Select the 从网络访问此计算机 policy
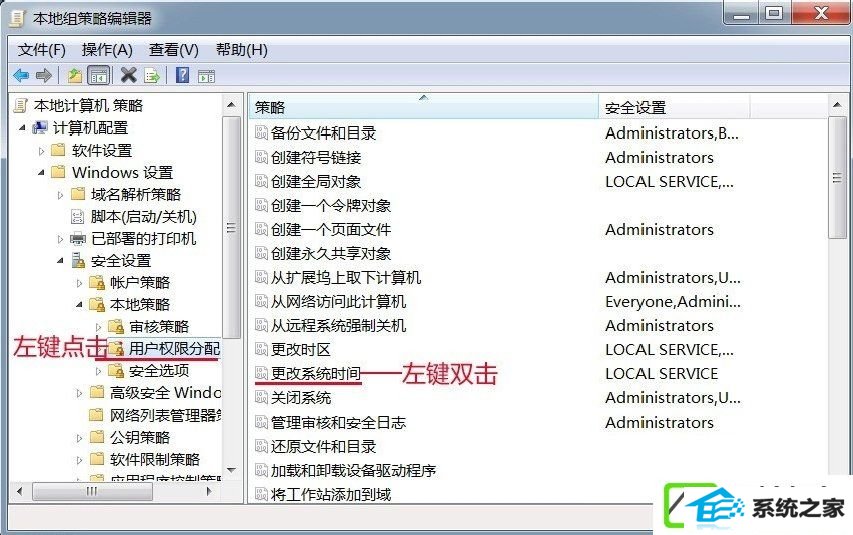This screenshot has height=535, width=853. [338, 302]
